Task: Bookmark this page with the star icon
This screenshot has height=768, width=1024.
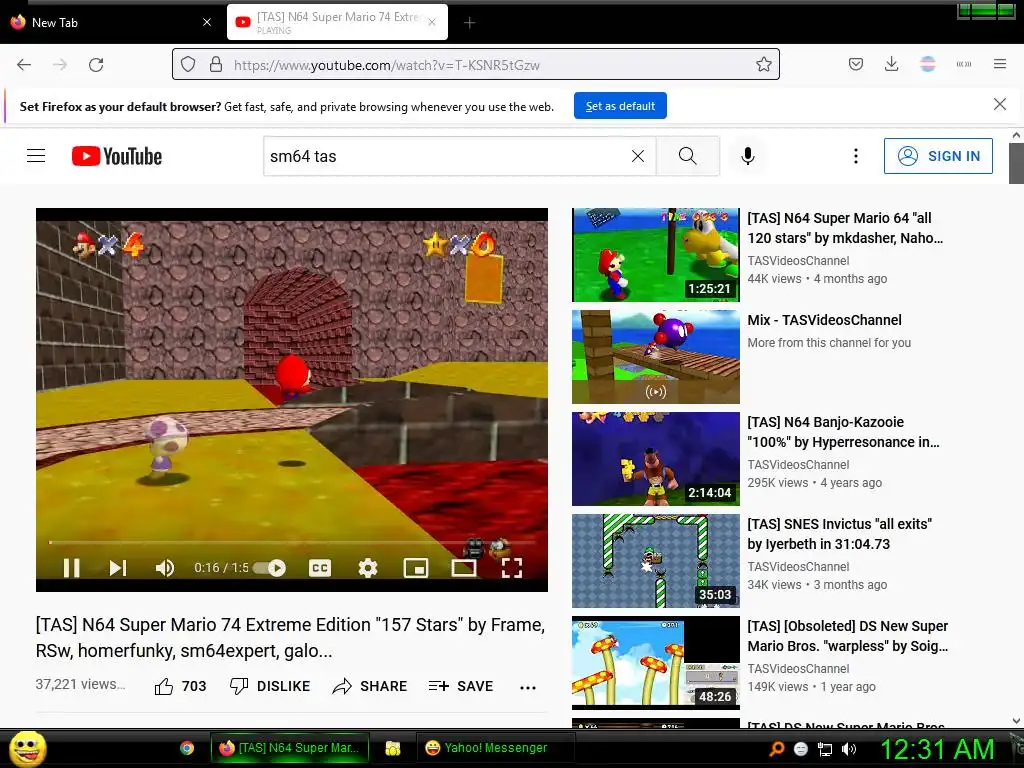Action: pos(763,64)
